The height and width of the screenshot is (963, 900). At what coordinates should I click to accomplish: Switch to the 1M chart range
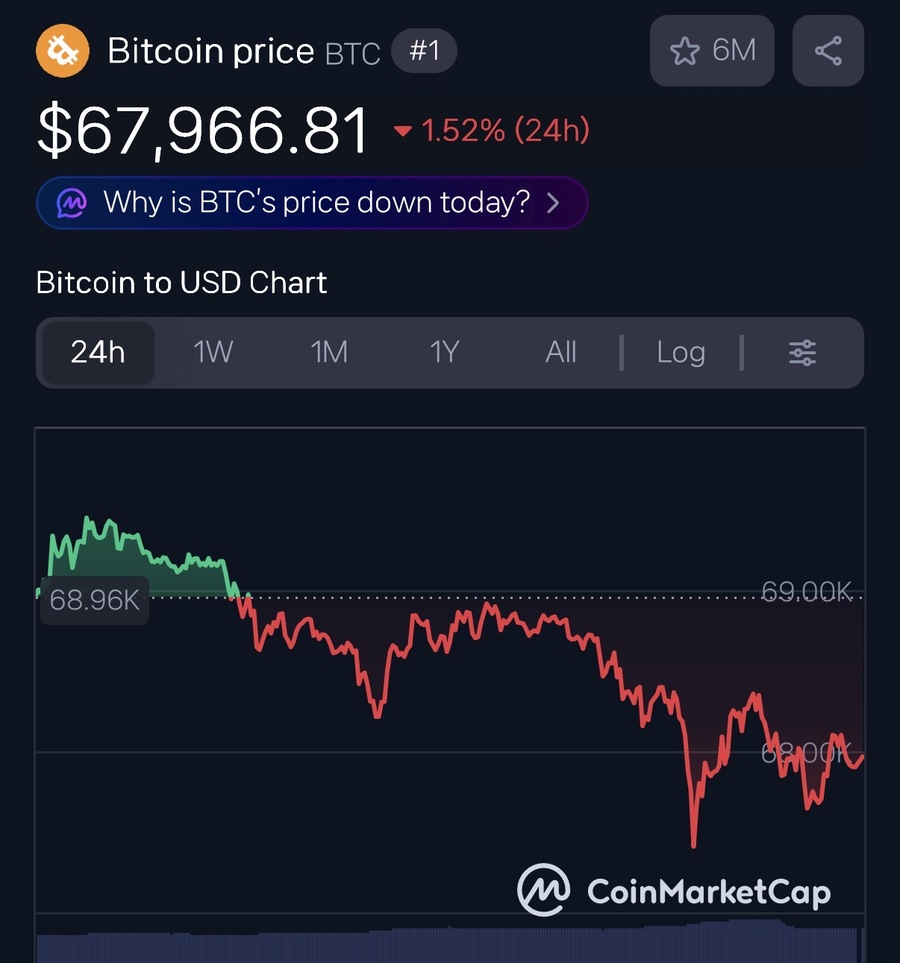[x=329, y=352]
